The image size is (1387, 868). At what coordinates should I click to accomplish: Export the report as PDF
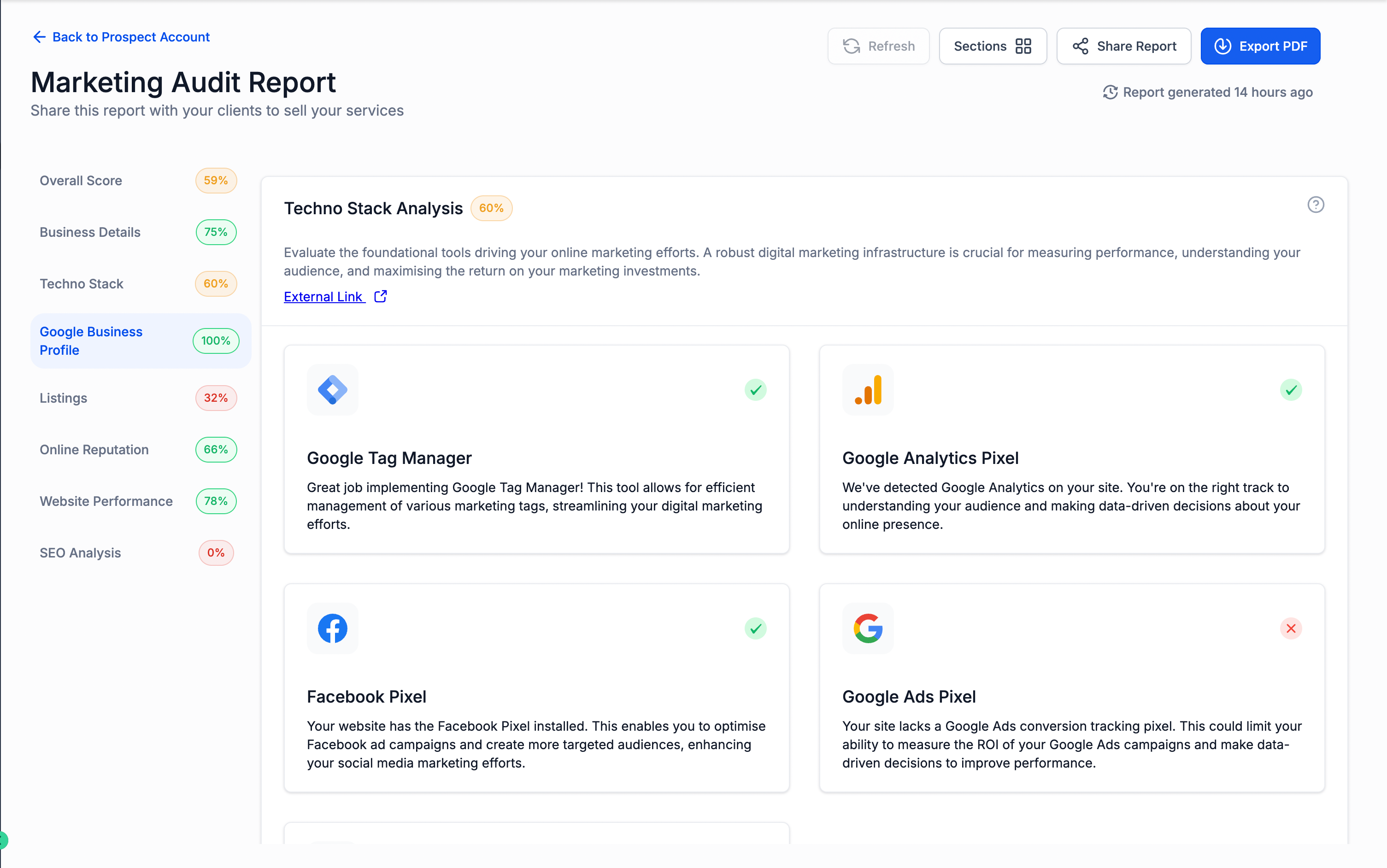tap(1260, 46)
